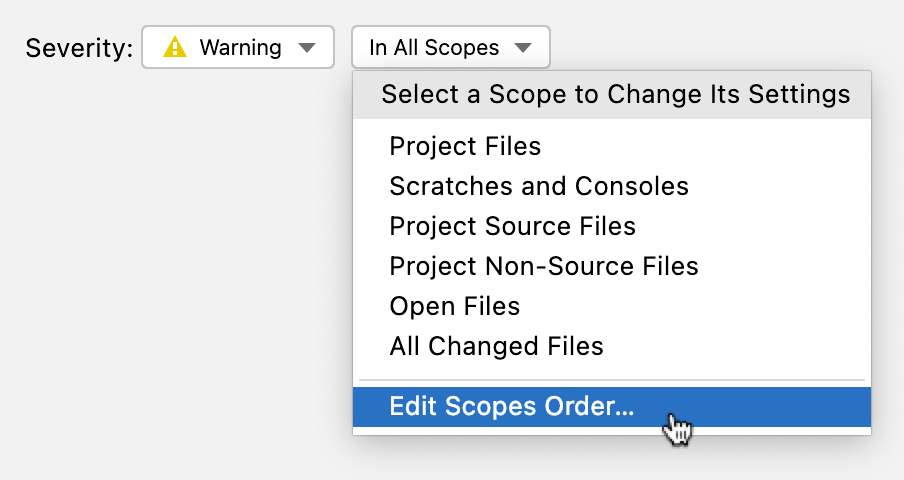The image size is (904, 480).
Task: Click the In All Scopes arrow
Action: pyautogui.click(x=522, y=48)
